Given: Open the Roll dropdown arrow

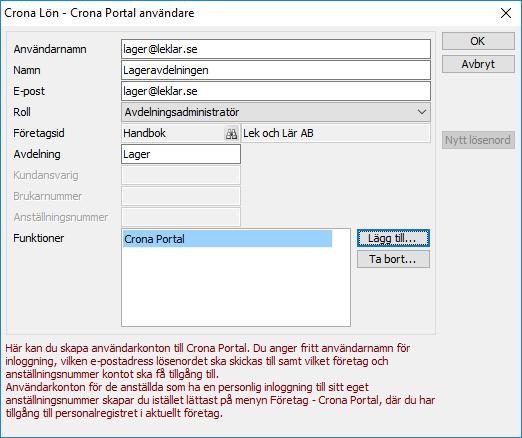Looking at the screenshot, I should click(422, 112).
